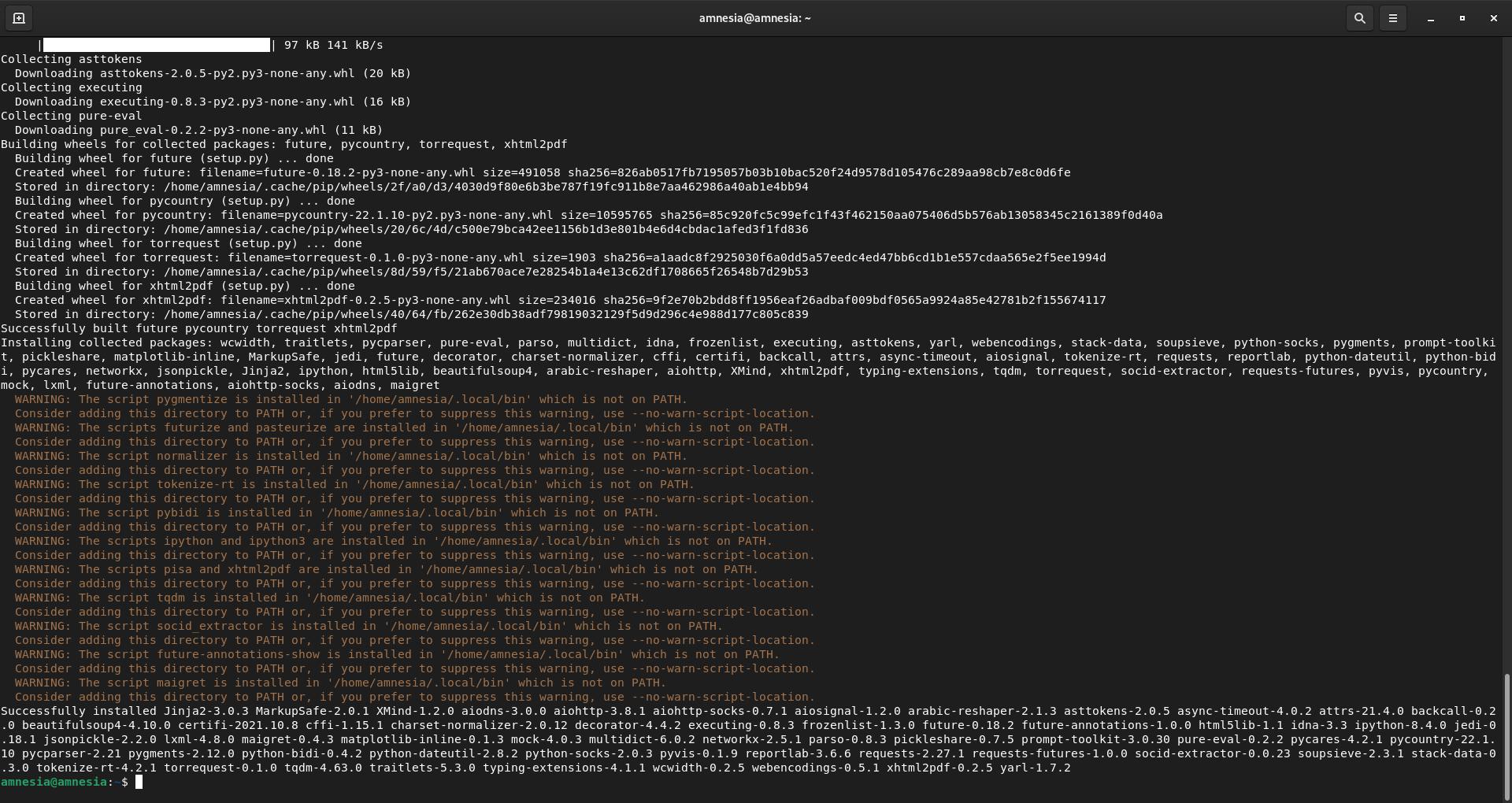Click the ipython and ipython3 warning line
This screenshot has height=803, width=1512.
point(394,541)
